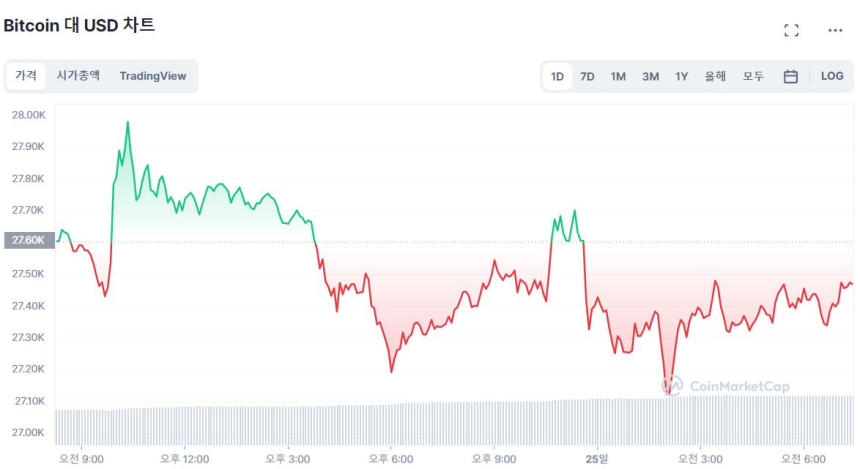The width and height of the screenshot is (860, 469).
Task: Open the TradingView tab
Action: [x=152, y=76]
